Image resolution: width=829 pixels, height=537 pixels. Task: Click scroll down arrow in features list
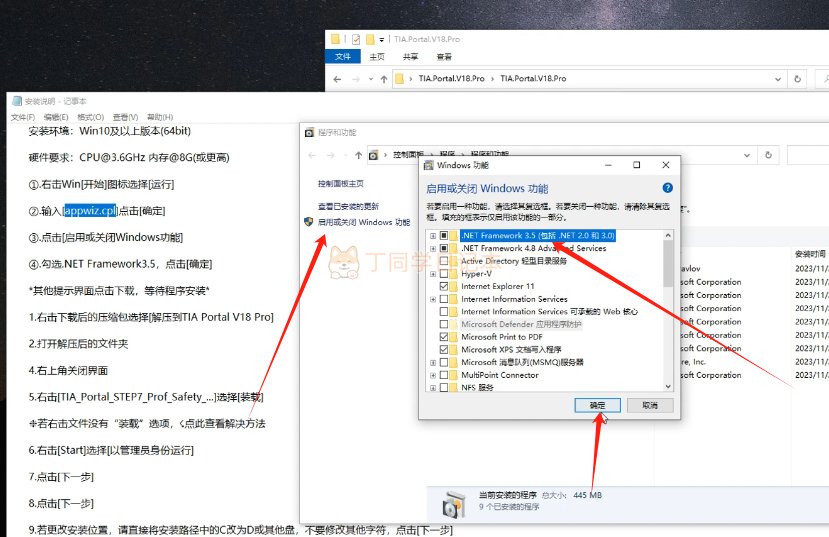tap(668, 386)
